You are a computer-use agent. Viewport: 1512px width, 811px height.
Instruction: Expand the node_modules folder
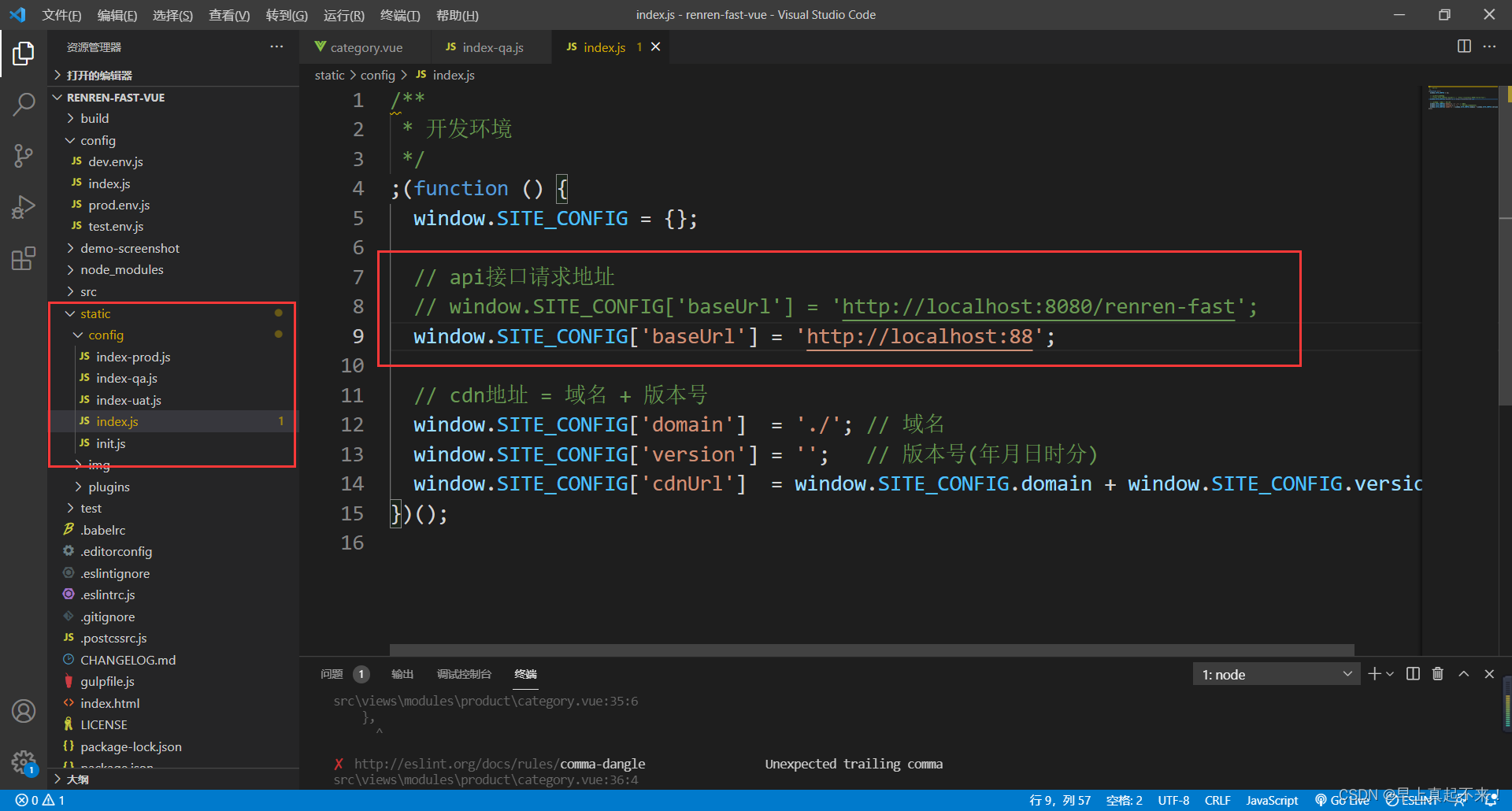point(122,269)
